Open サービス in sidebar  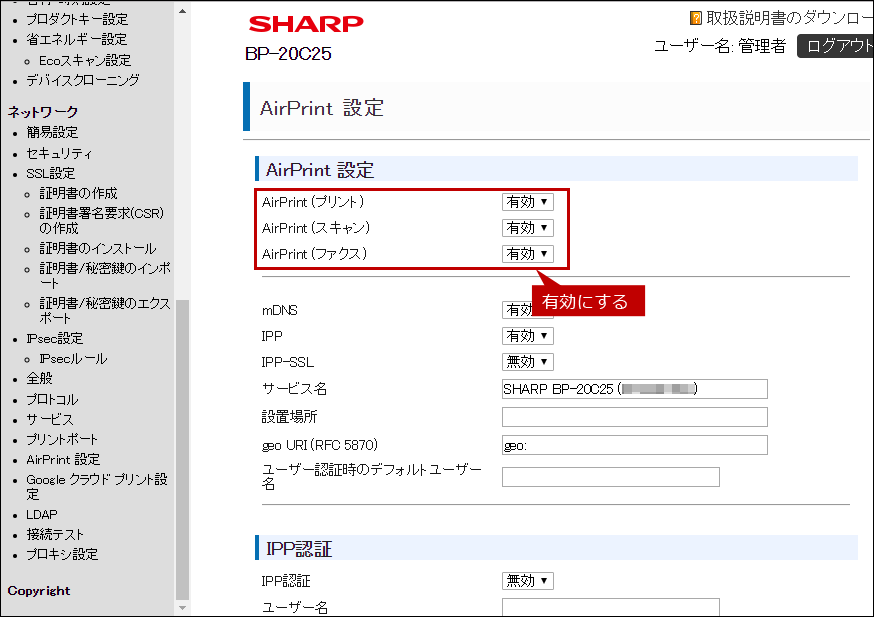[50, 420]
